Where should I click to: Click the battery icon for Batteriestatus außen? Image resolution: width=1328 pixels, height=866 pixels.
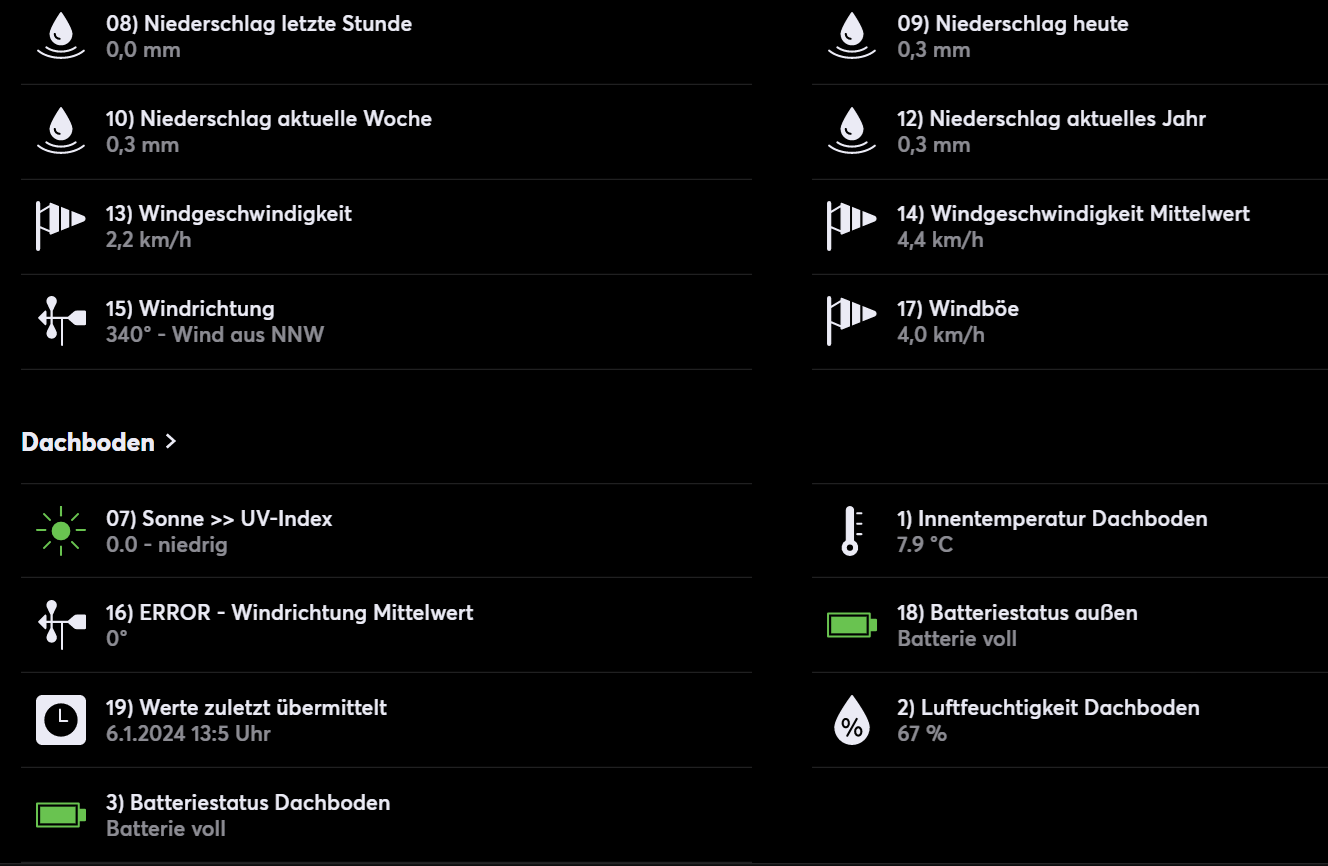(x=851, y=625)
